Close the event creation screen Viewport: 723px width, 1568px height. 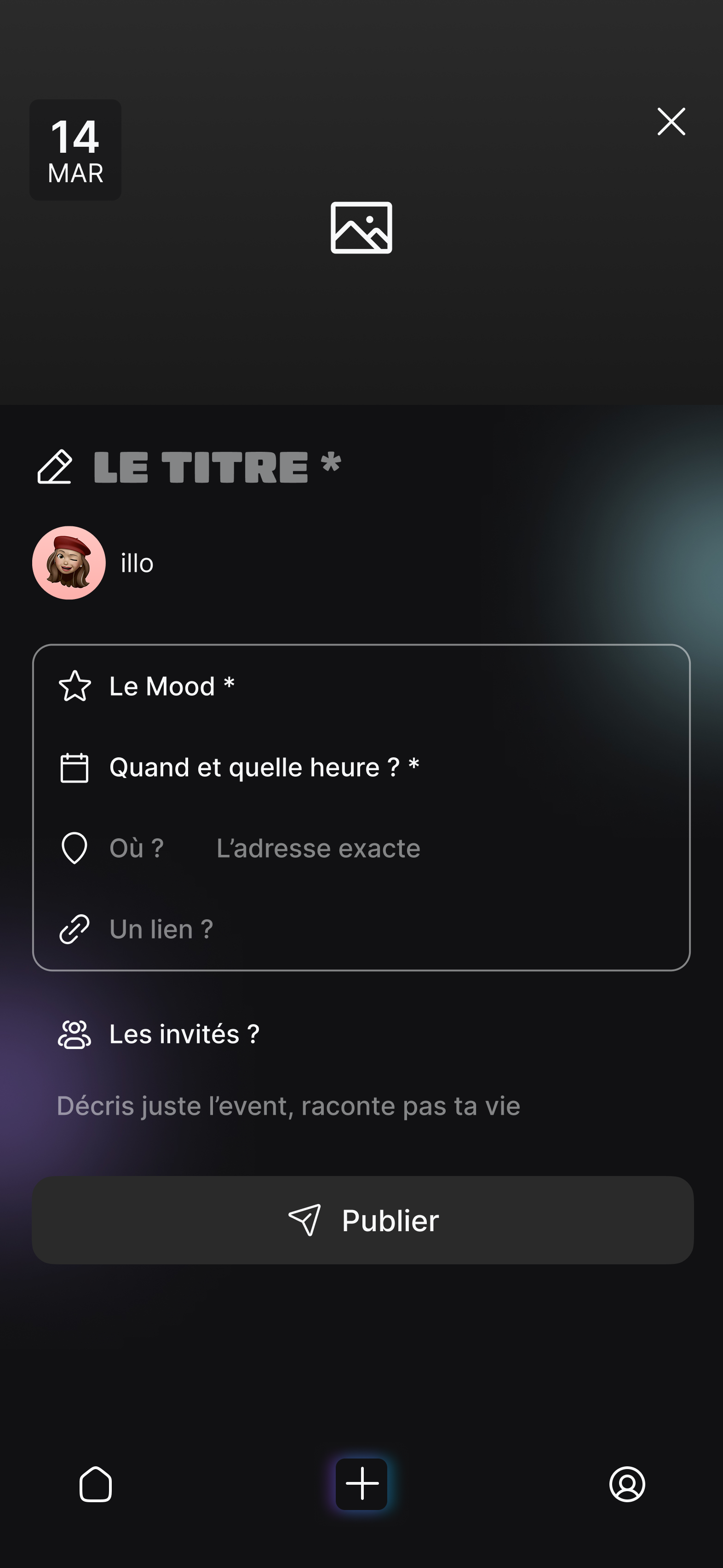(x=671, y=122)
